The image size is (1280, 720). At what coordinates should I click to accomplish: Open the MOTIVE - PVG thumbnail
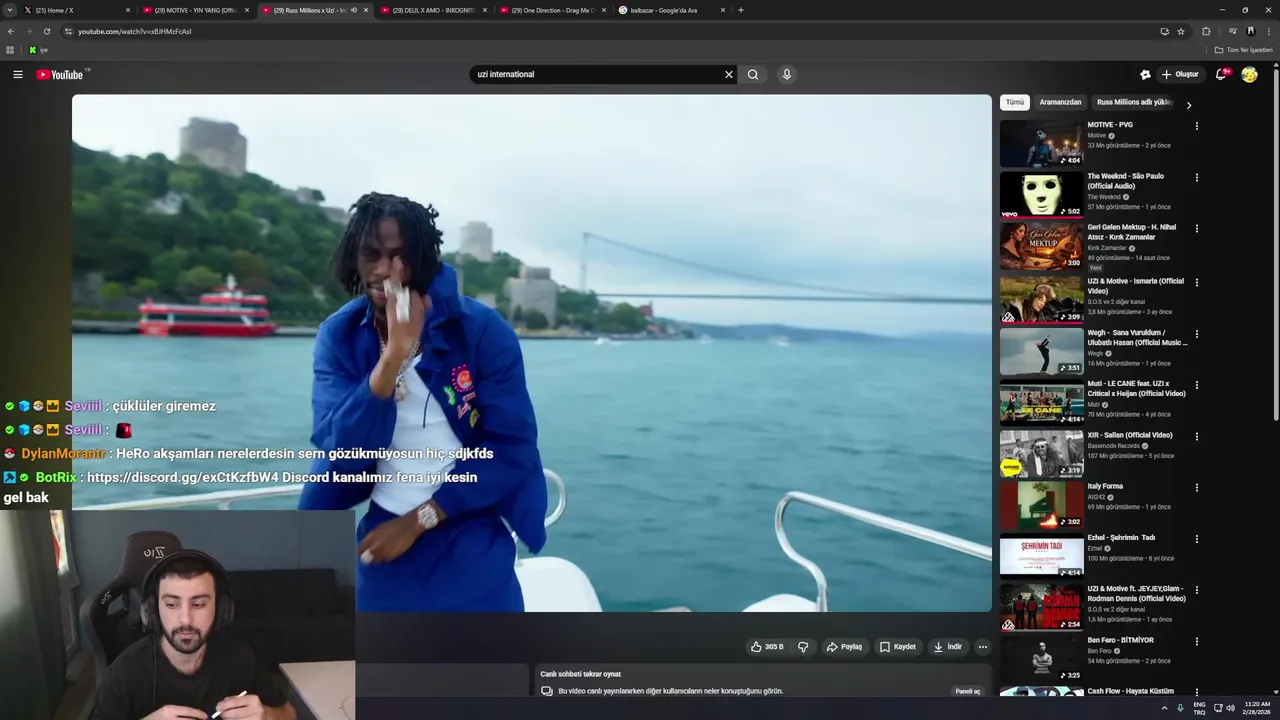point(1041,143)
